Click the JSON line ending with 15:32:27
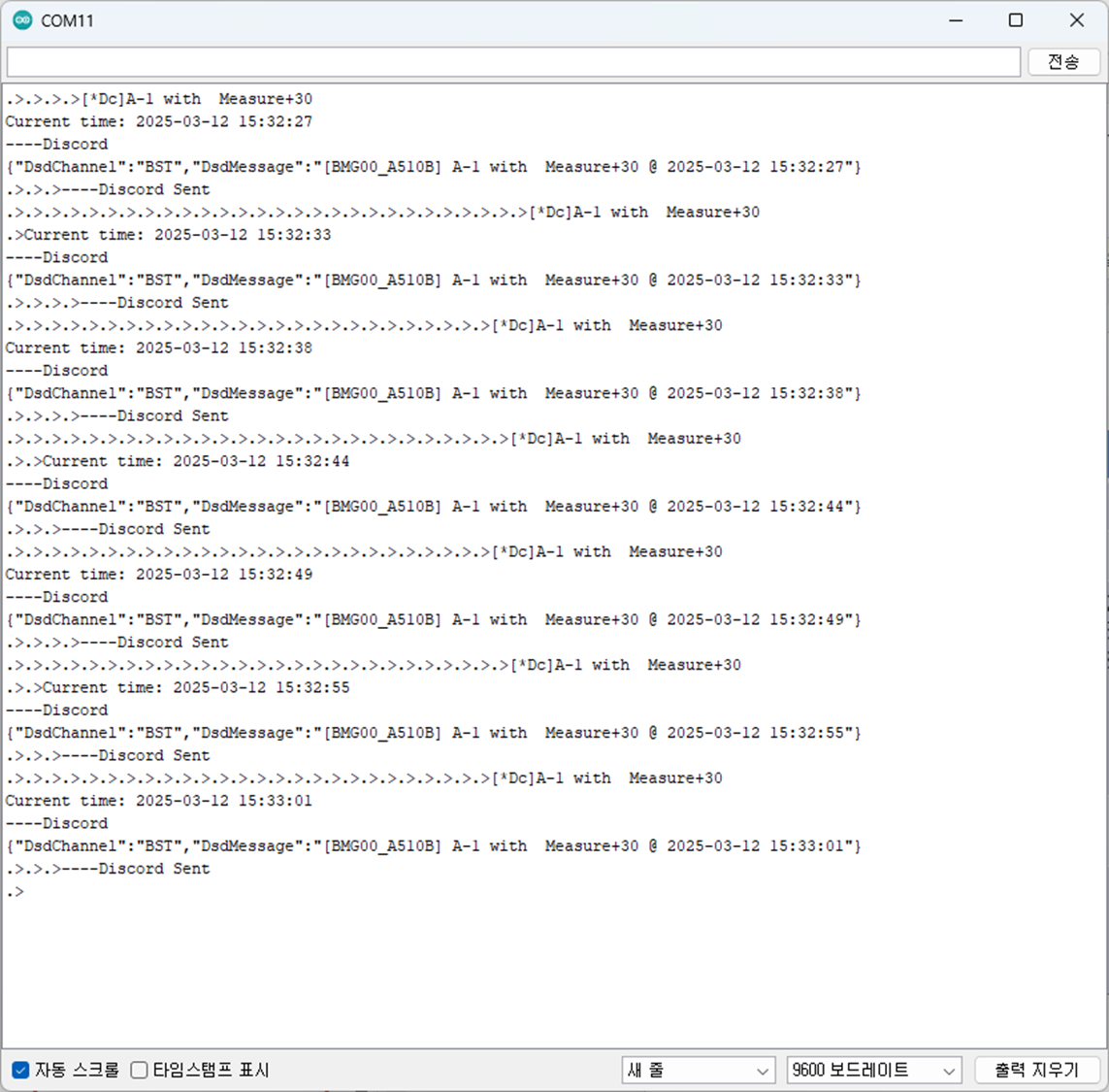Screen dimensions: 1109x1092 coord(434,167)
